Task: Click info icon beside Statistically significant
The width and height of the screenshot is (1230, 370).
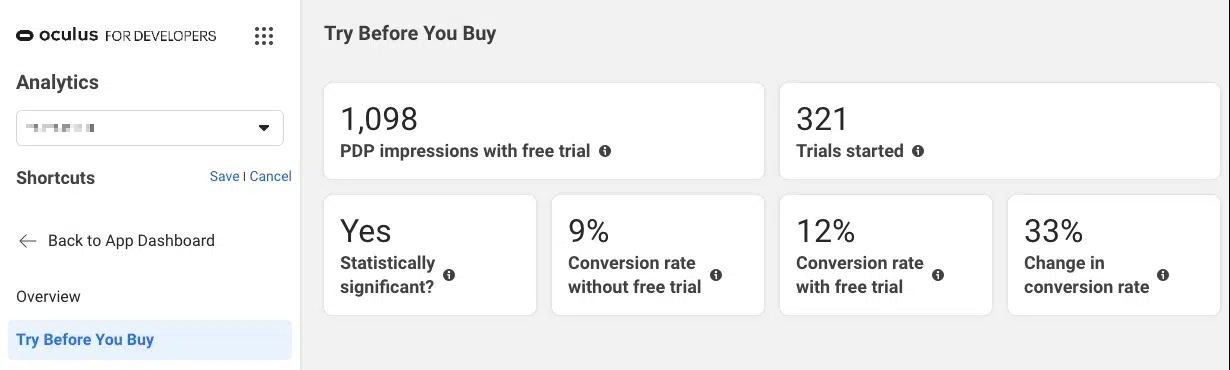Action: pos(449,275)
